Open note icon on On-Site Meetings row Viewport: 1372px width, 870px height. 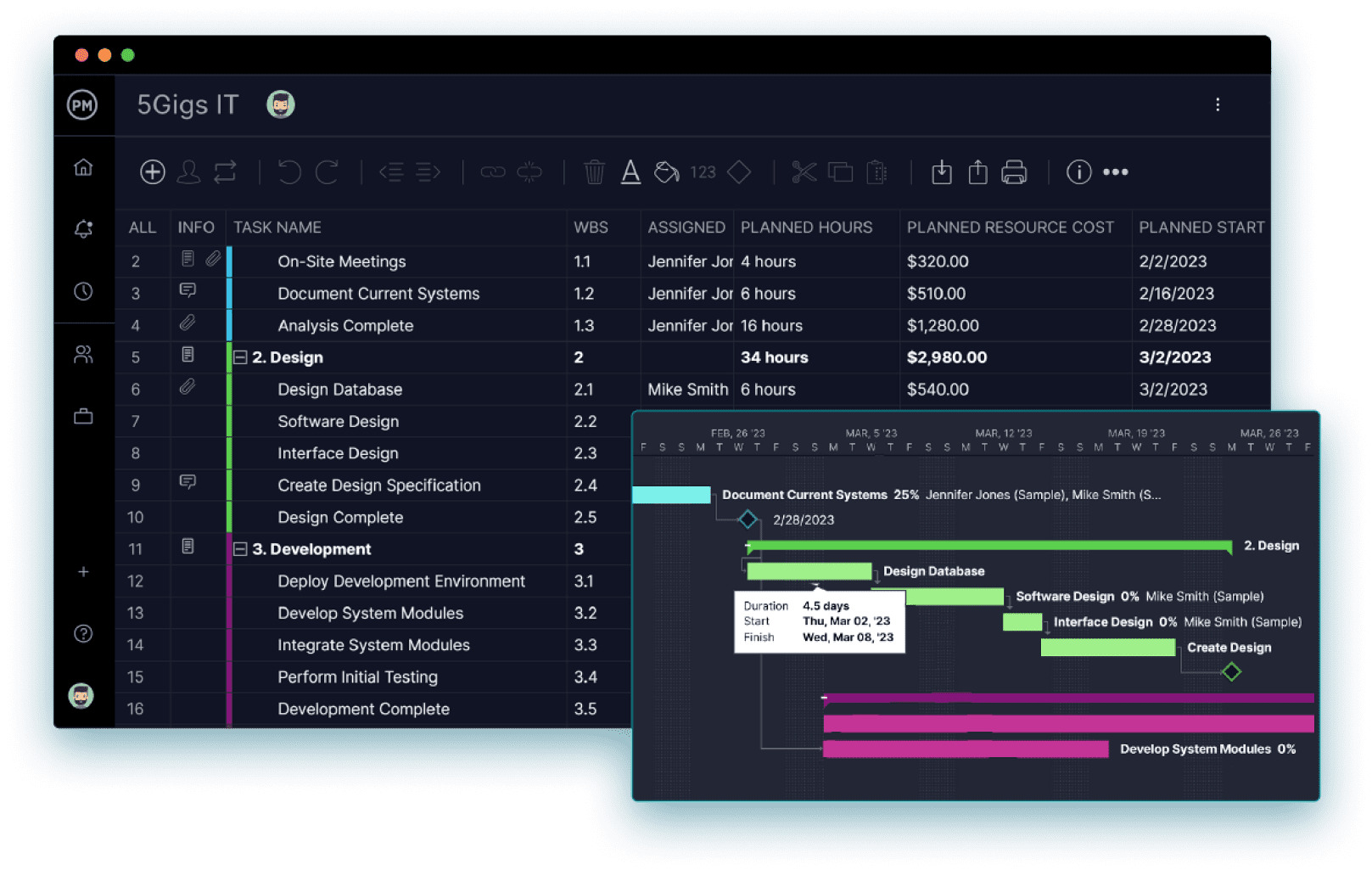pyautogui.click(x=188, y=258)
